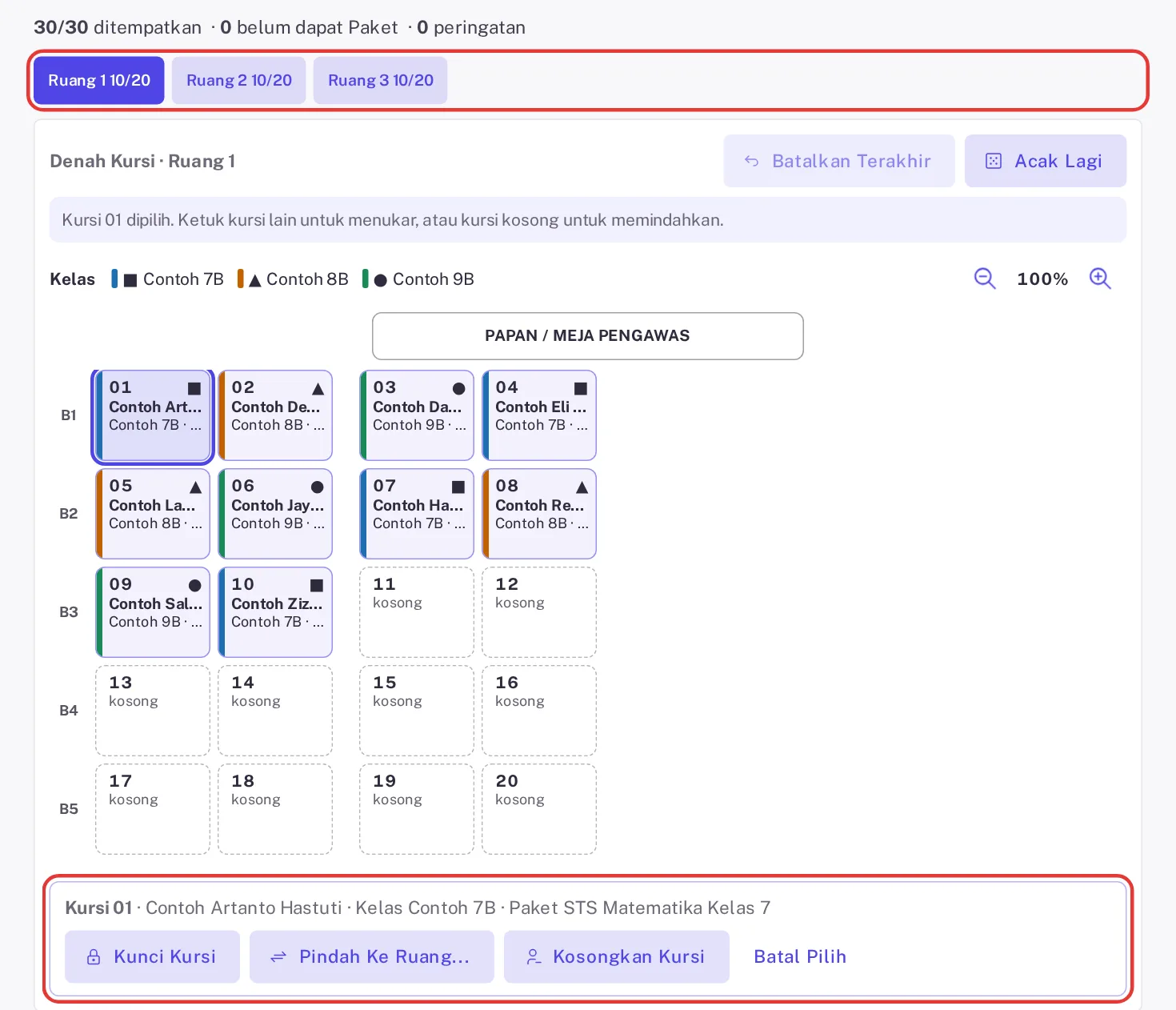Move to empty seat 11

[x=417, y=612]
